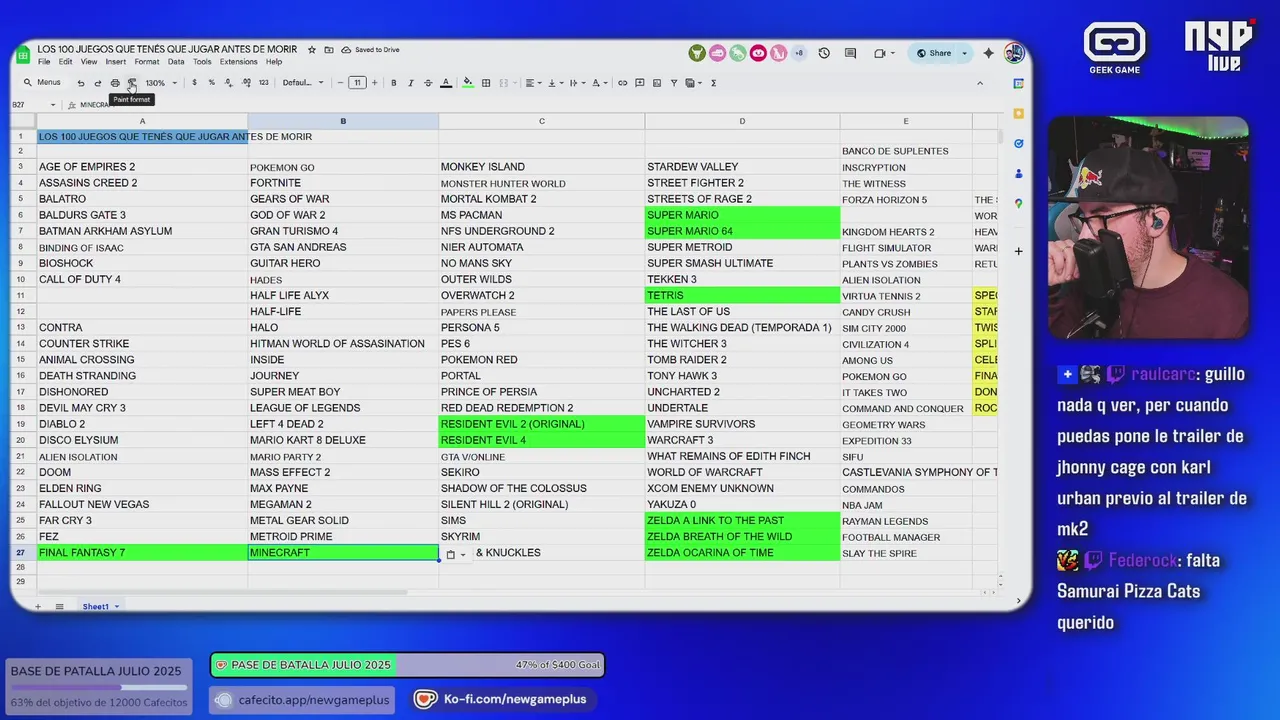The height and width of the screenshot is (720, 1280).
Task: Click the Redo arrow in the toolbar
Action: pos(97,83)
